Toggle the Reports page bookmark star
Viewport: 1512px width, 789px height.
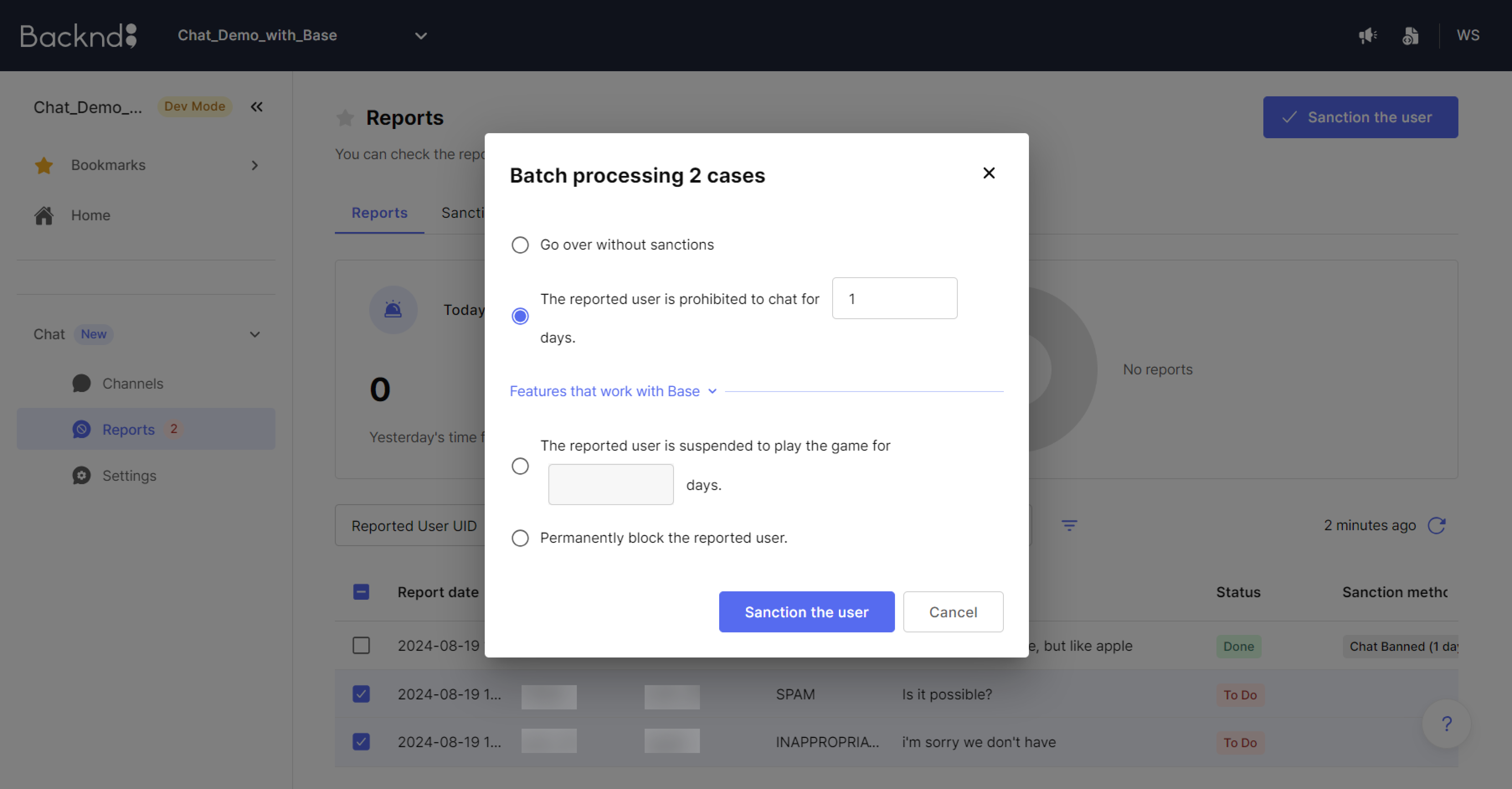point(345,118)
